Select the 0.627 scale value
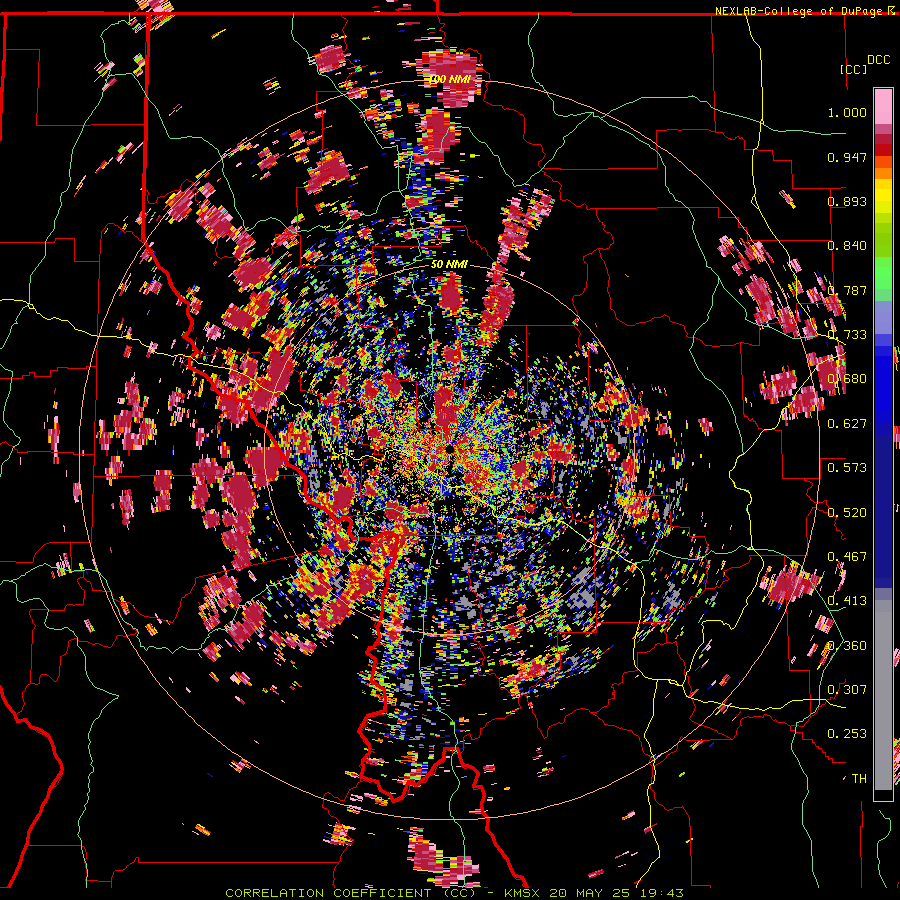 coord(847,424)
